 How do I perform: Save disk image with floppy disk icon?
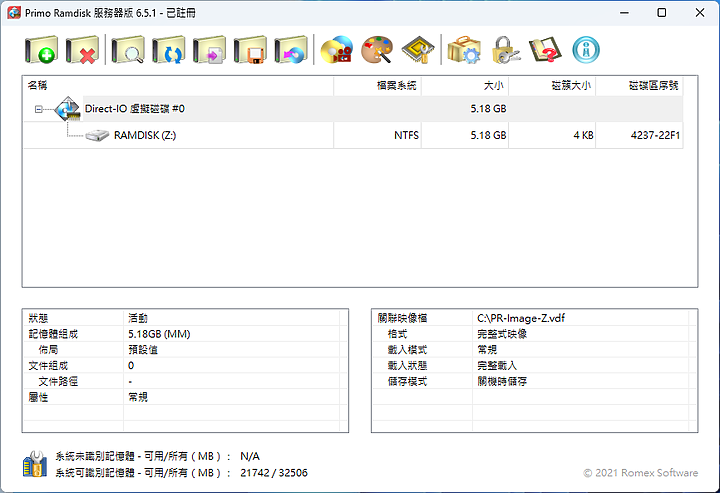250,50
